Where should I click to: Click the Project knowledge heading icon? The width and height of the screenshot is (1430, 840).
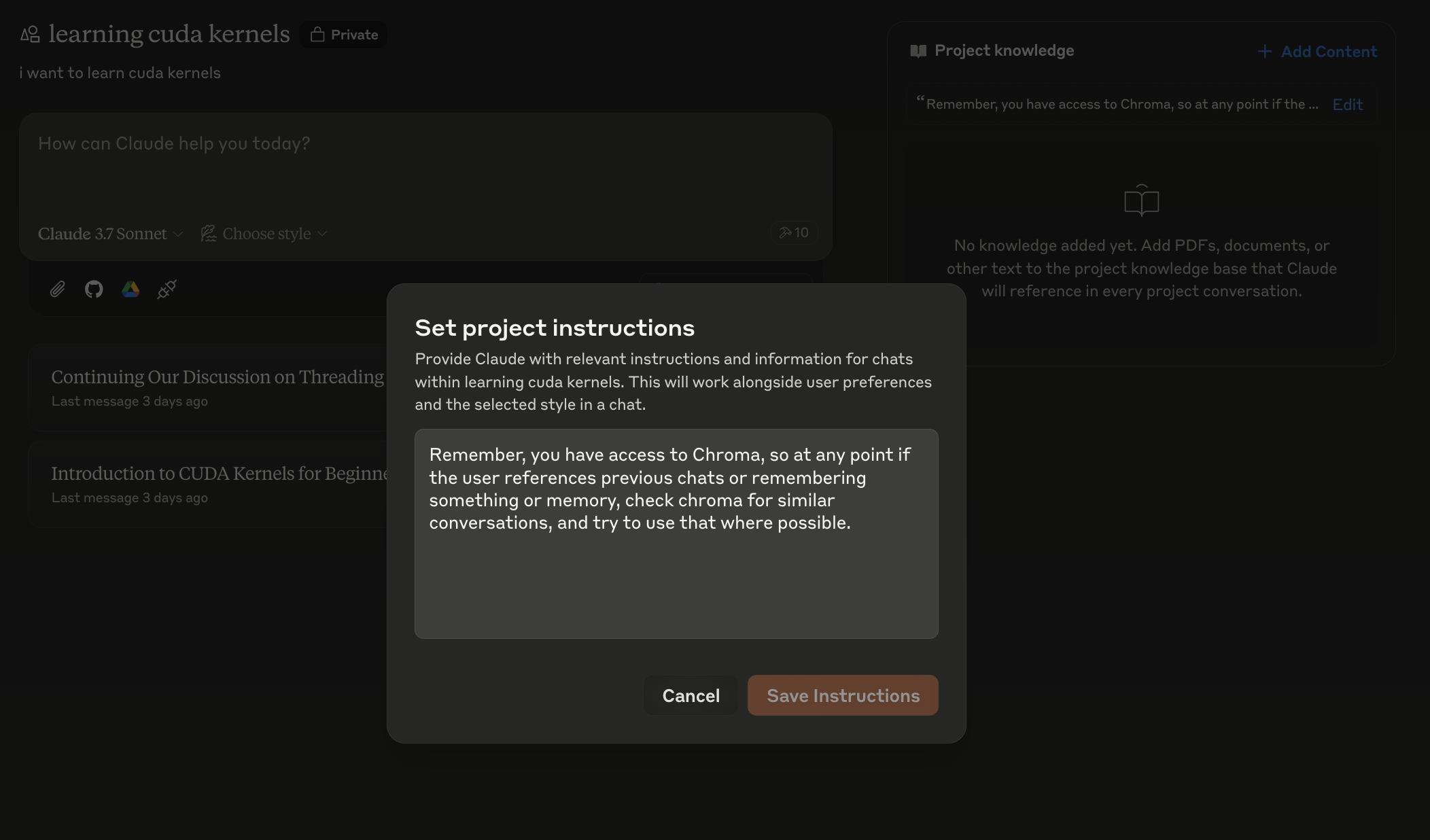pos(918,51)
